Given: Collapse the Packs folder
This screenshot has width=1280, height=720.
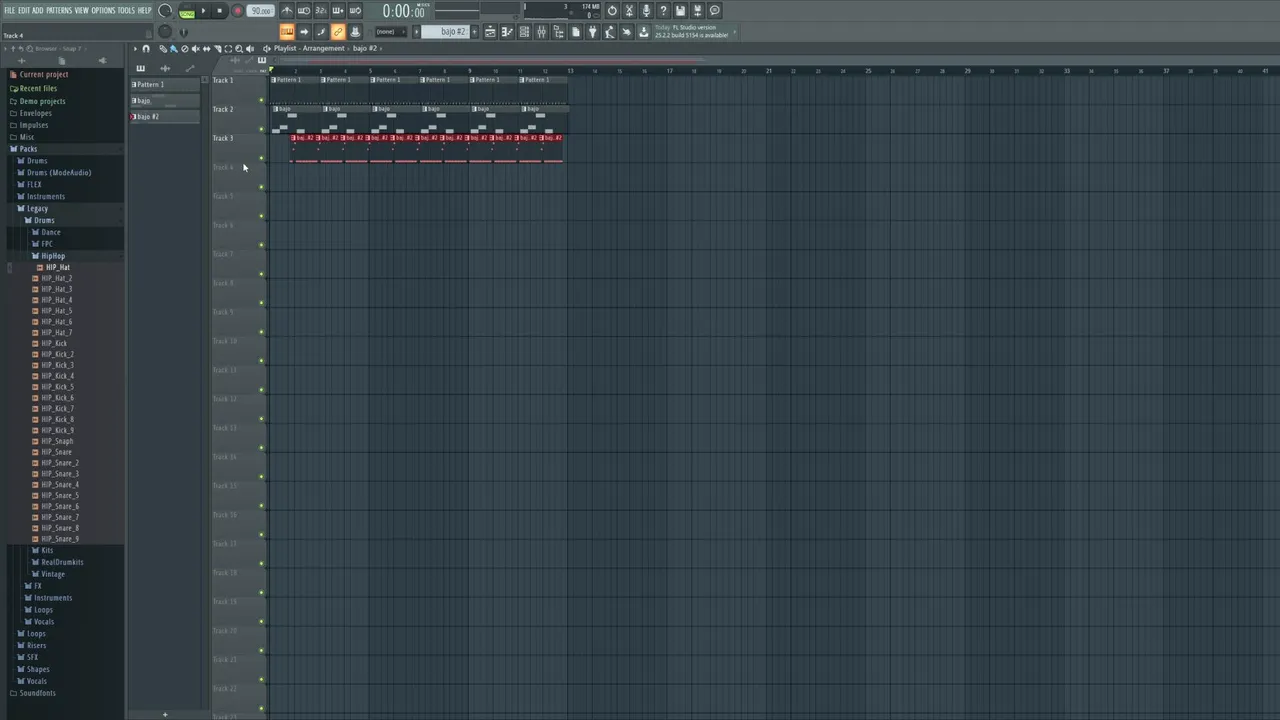Looking at the screenshot, I should pyautogui.click(x=28, y=149).
